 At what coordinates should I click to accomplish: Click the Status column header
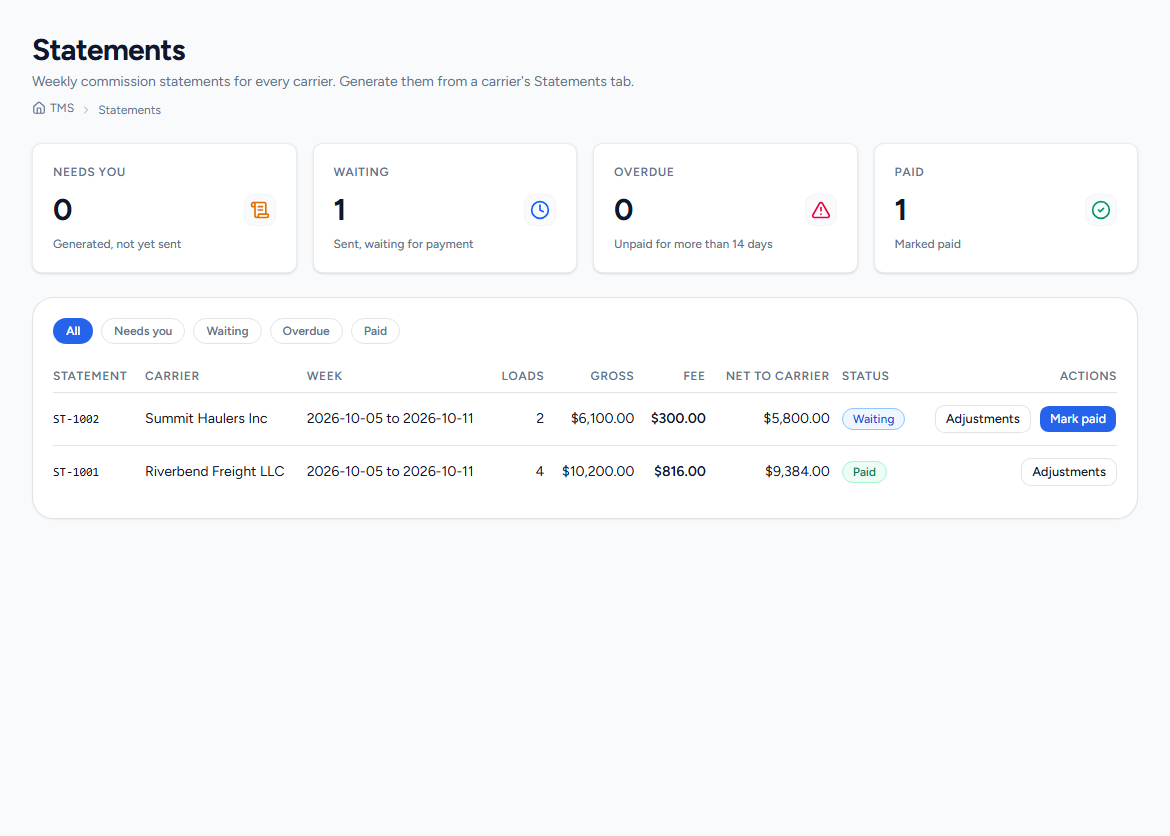pos(866,375)
